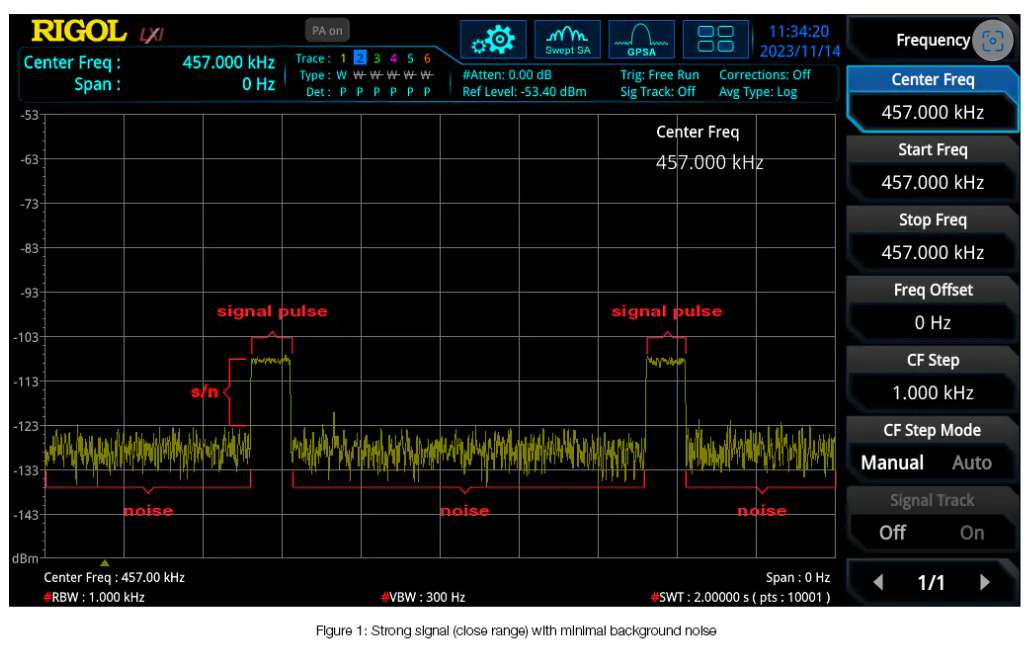
Task: Click the CF Step 1.000 kHz field
Action: tap(932, 392)
